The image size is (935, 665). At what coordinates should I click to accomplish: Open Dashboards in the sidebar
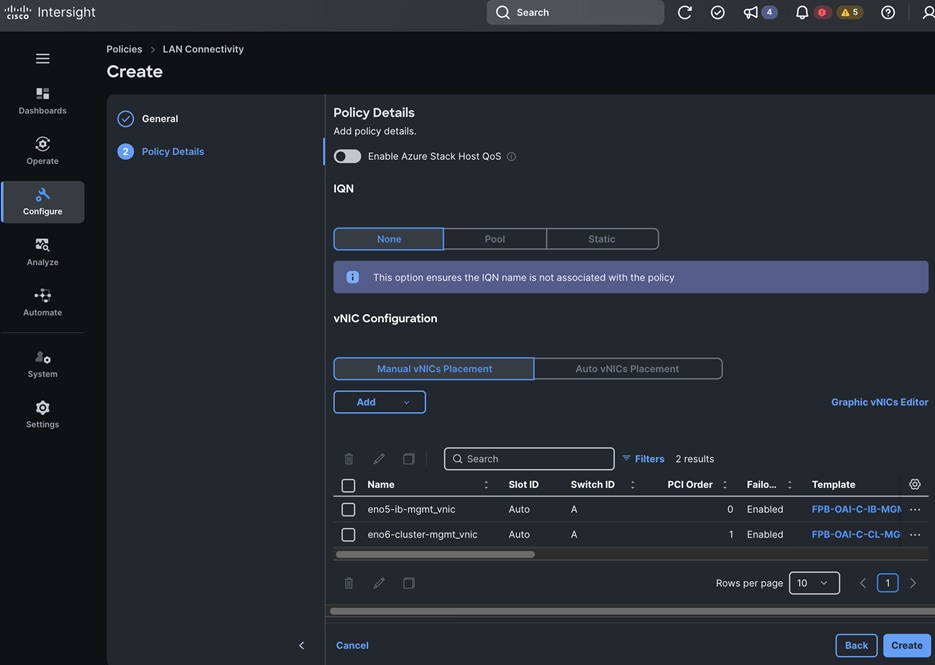pos(42,101)
